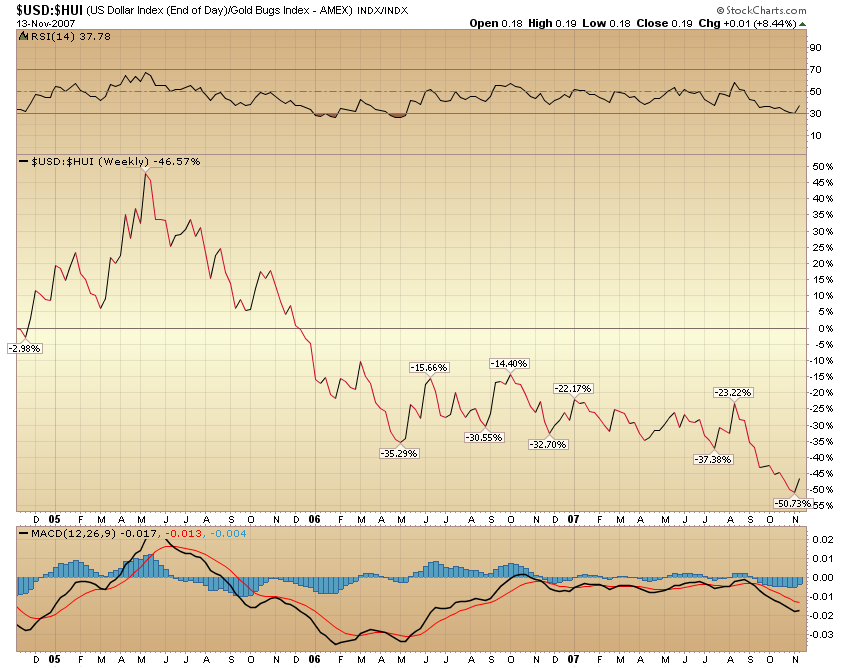850x668 pixels.
Task: Click the 'MACD(12,26,9)' legend label
Action: pyautogui.click(x=73, y=534)
